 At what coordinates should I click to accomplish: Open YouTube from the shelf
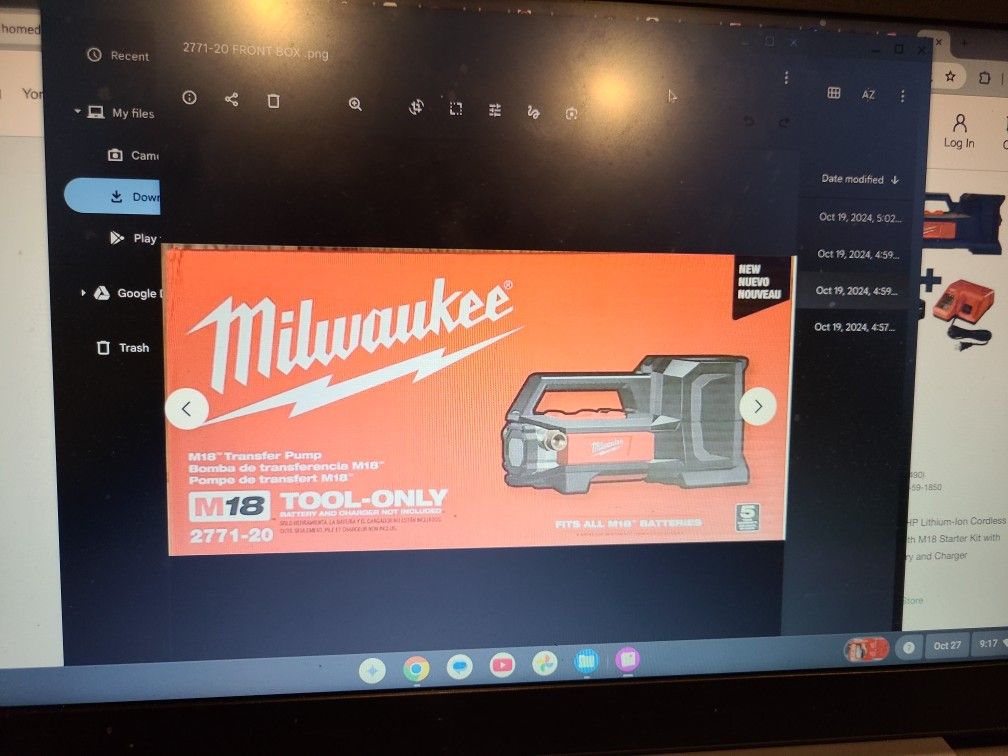pyautogui.click(x=502, y=664)
